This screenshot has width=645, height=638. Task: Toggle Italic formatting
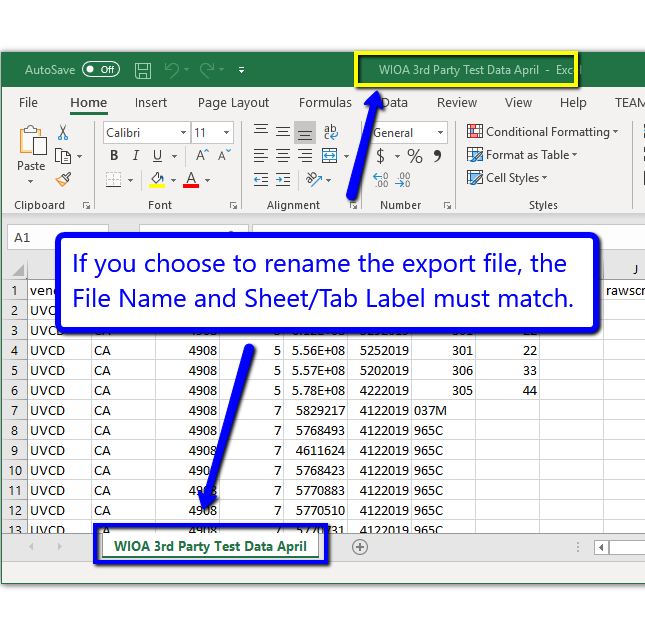(135, 156)
